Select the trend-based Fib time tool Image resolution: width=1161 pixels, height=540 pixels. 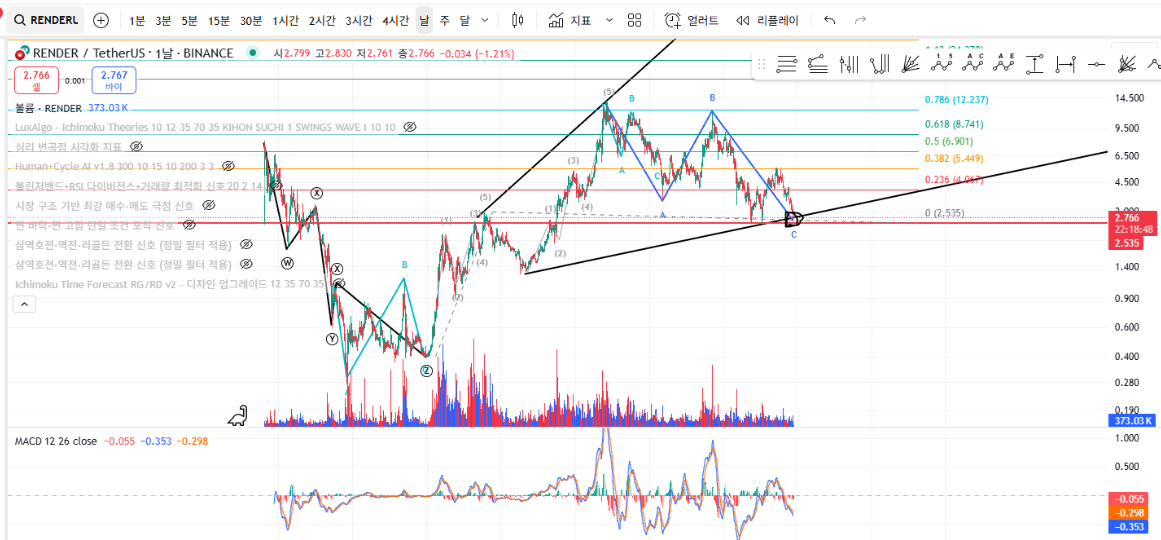(x=880, y=65)
